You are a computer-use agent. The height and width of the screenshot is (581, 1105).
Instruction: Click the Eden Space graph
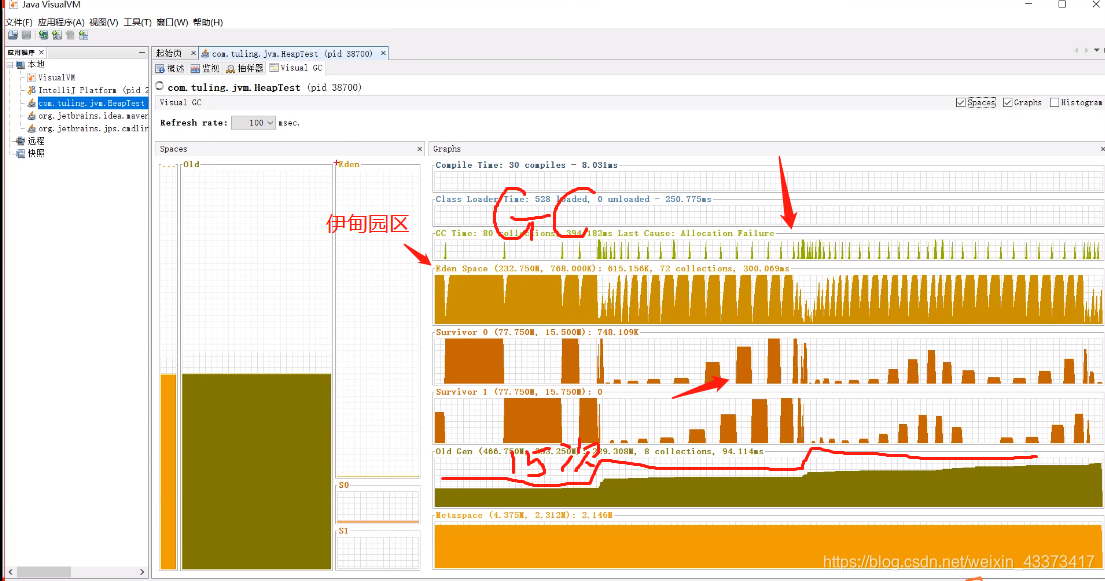(x=768, y=299)
